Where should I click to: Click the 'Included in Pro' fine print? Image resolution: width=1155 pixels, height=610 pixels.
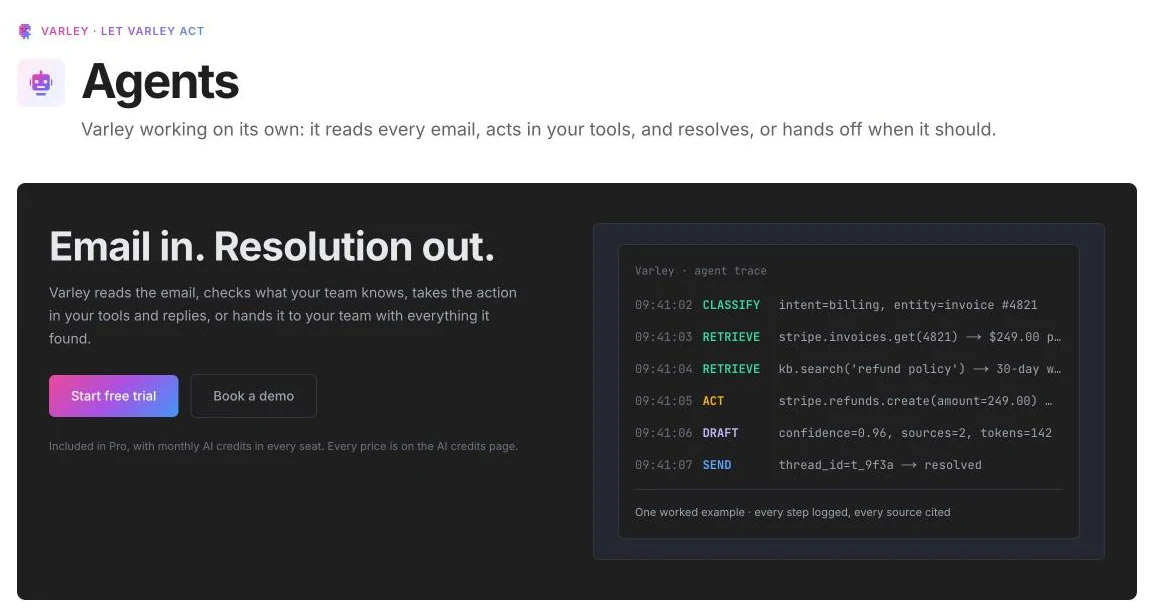[x=284, y=446]
